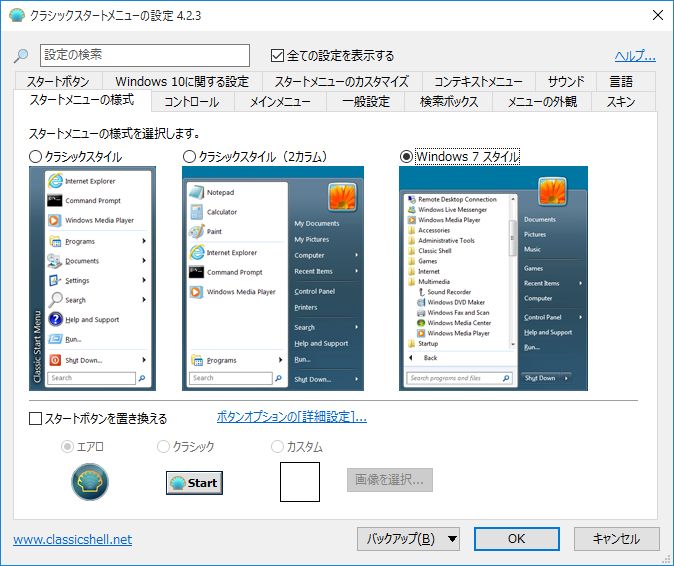Click the classic Start button image

pyautogui.click(x=194, y=482)
